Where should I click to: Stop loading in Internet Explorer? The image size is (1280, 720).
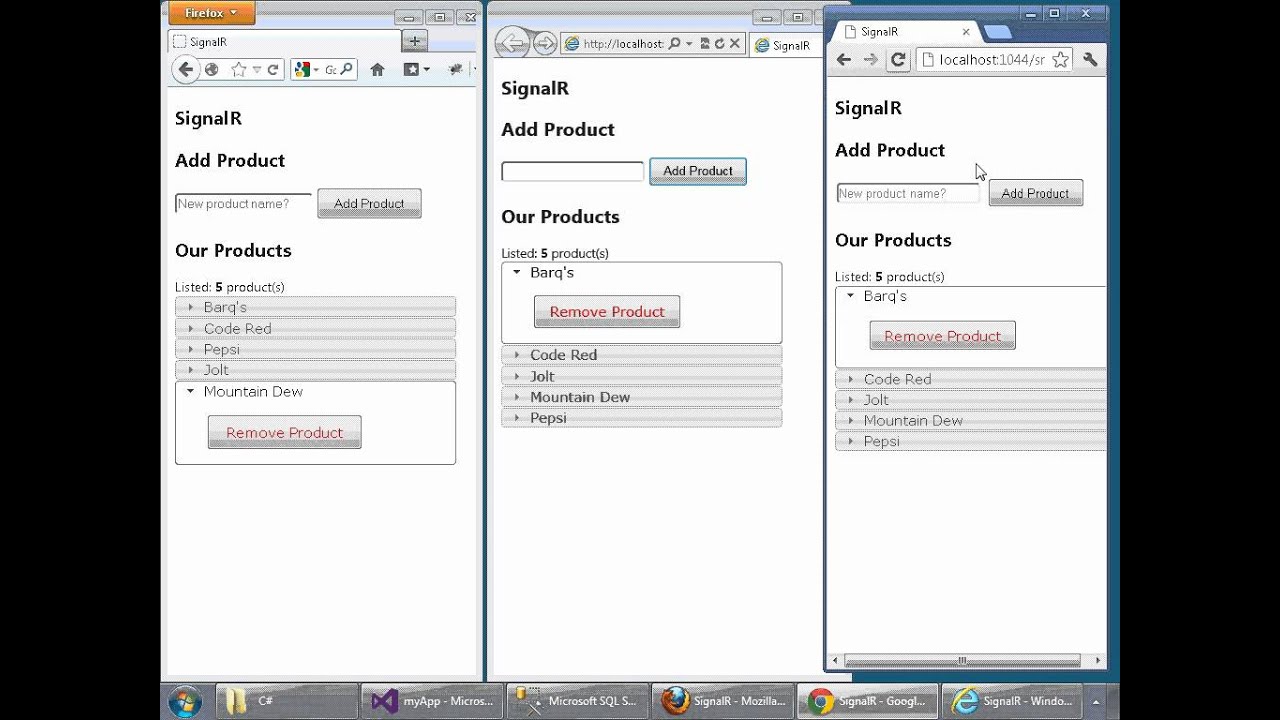[735, 44]
